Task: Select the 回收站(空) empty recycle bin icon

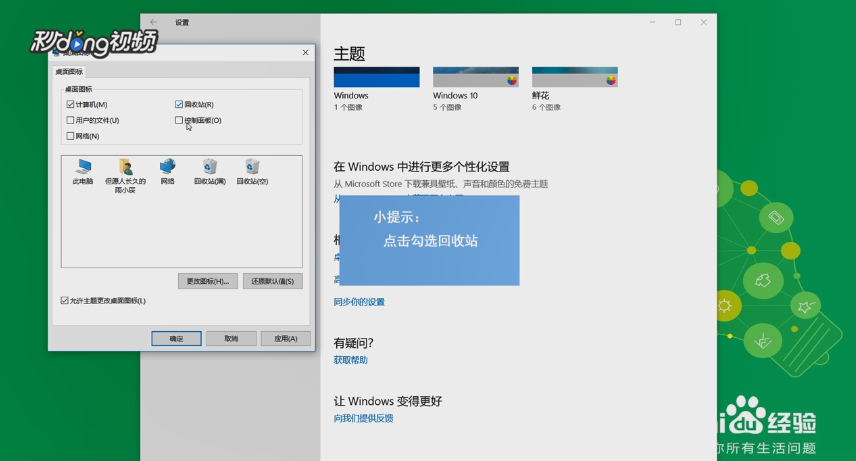Action: tap(252, 167)
